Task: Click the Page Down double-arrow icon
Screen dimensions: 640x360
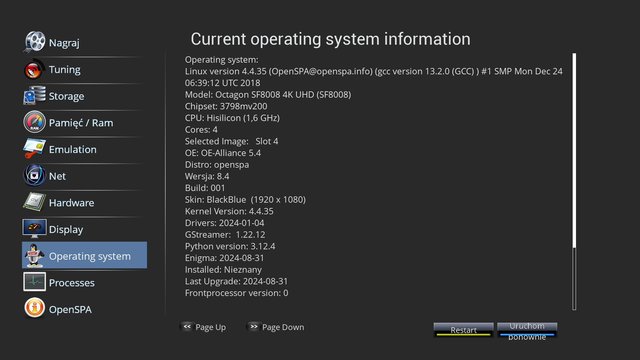Action: tap(253, 327)
